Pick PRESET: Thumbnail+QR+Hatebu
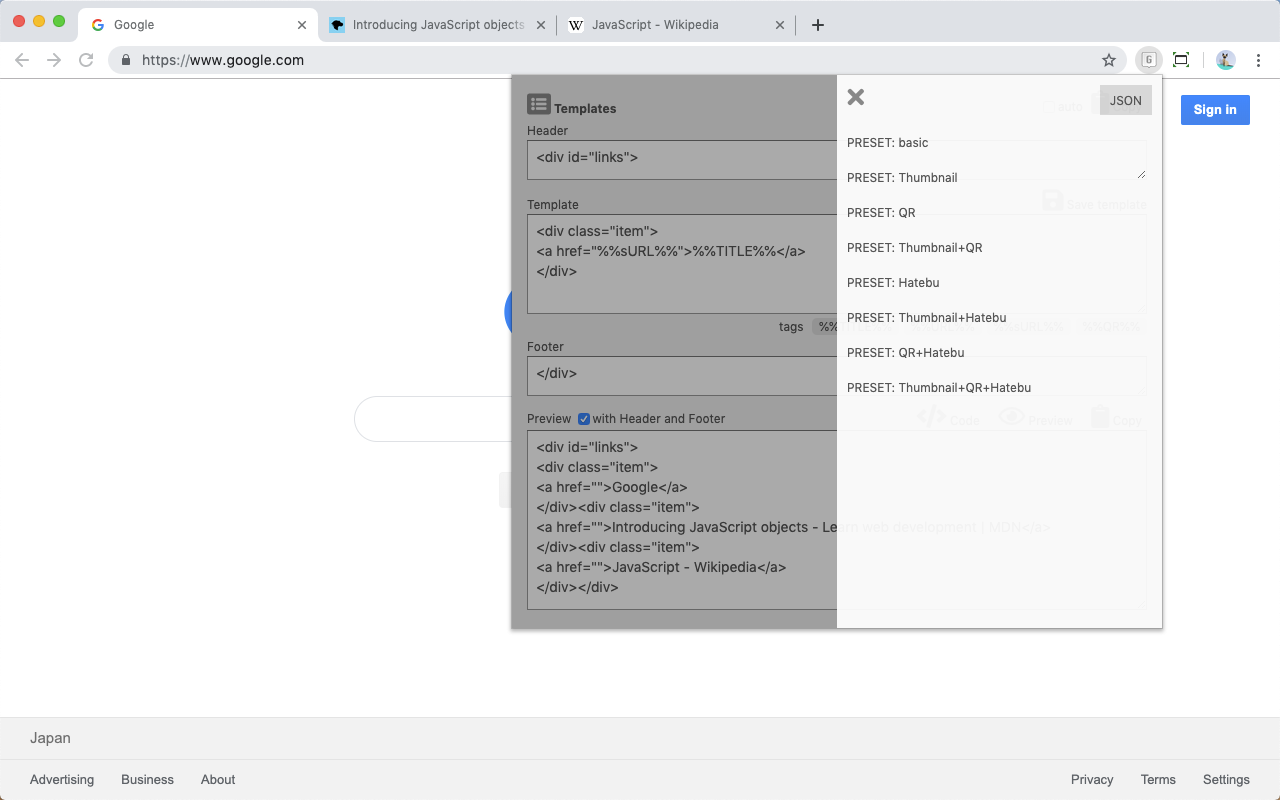The image size is (1280, 800). coord(939,388)
